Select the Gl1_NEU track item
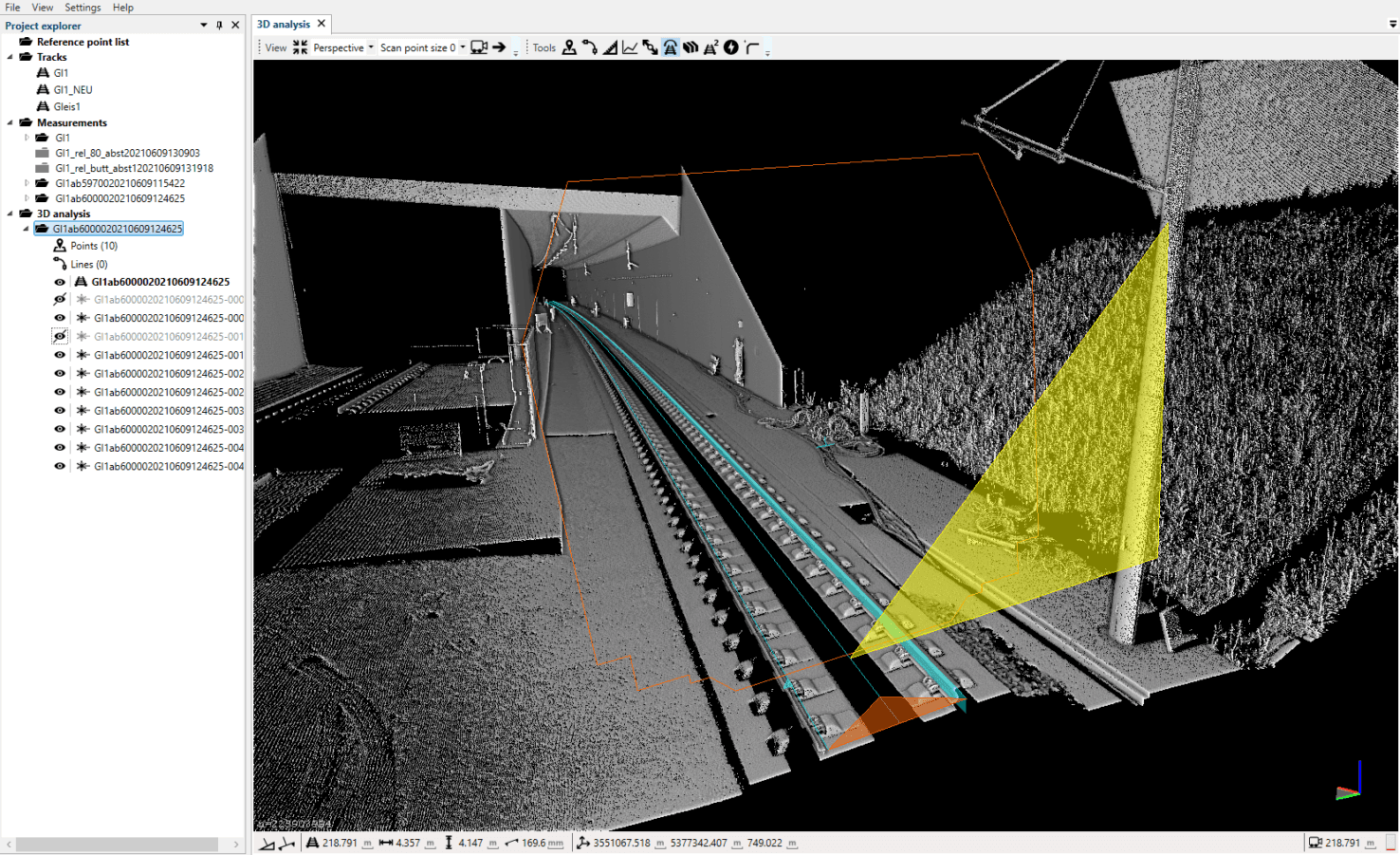This screenshot has height=855, width=1400. click(x=73, y=90)
